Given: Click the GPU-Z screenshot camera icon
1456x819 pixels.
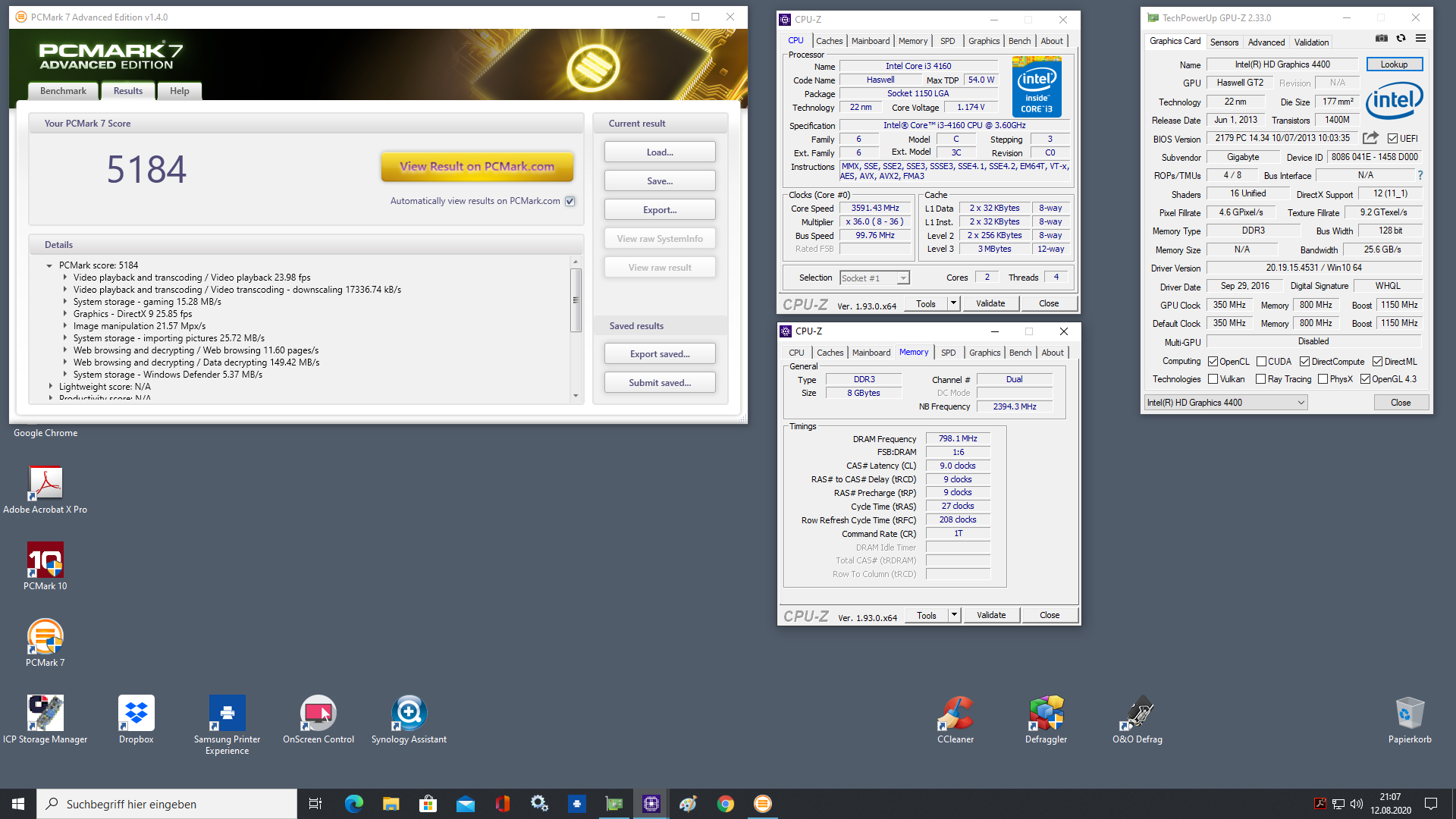Looking at the screenshot, I should point(1382,39).
